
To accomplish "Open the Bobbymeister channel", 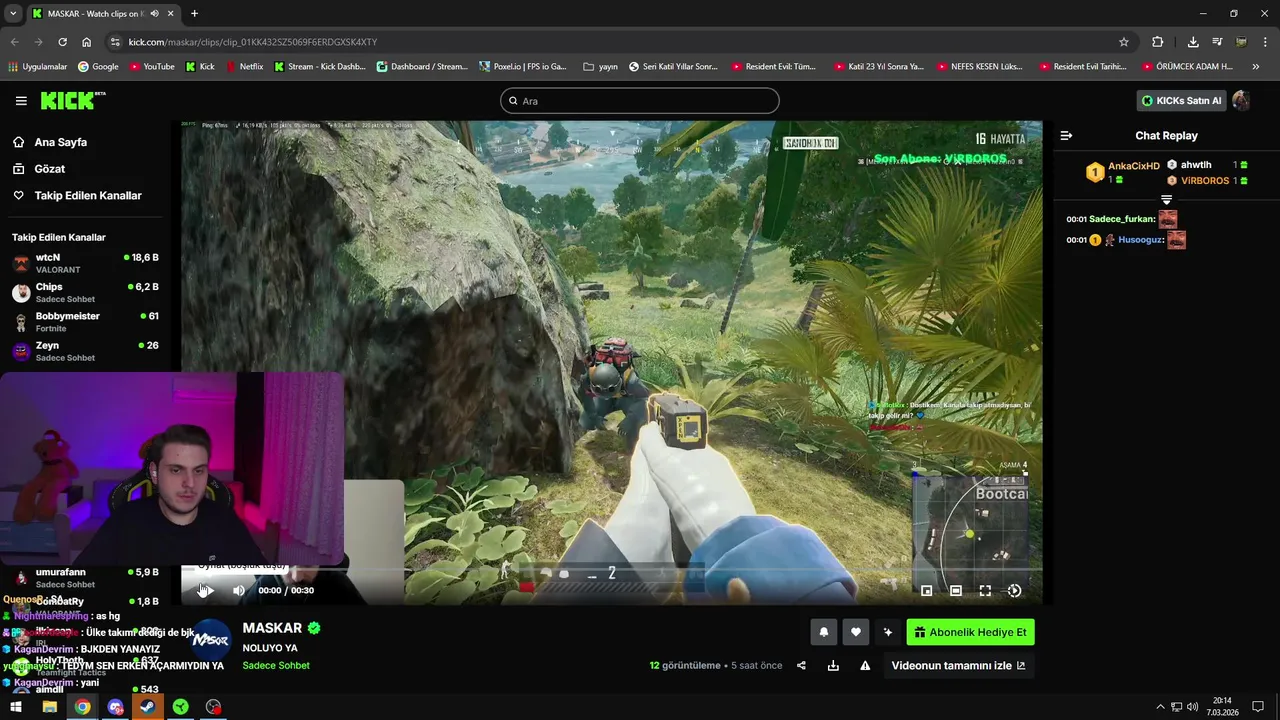I will click(85, 321).
